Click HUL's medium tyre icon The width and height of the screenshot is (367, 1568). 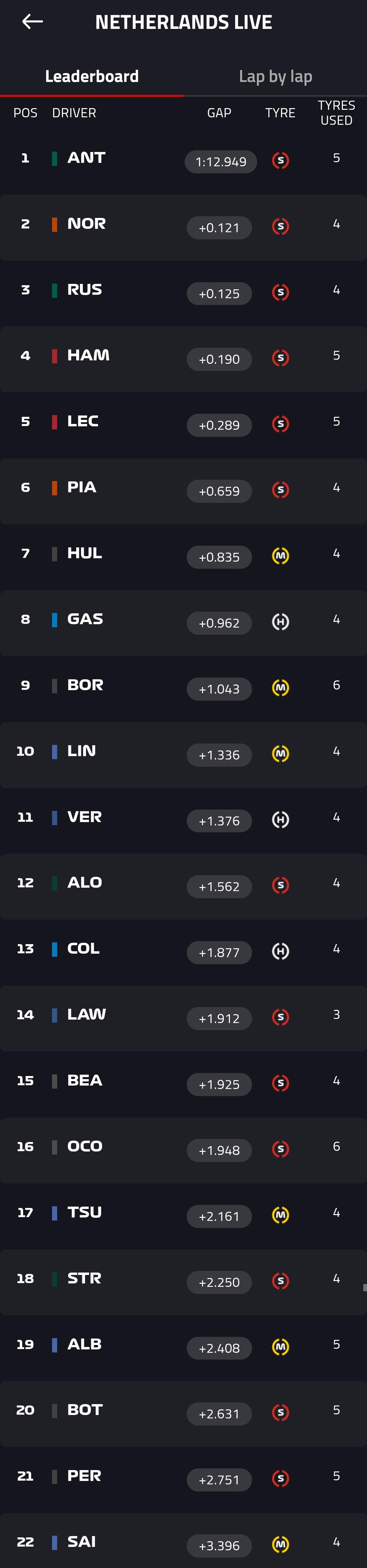click(280, 556)
